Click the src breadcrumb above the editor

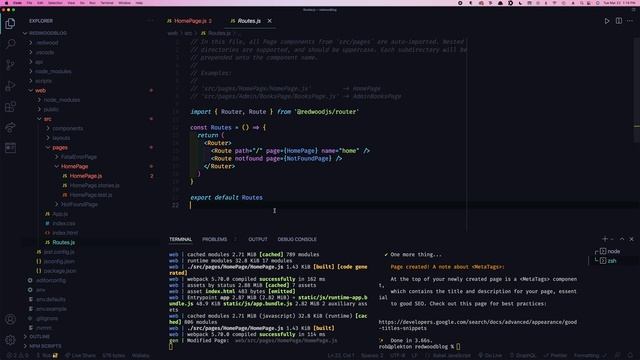click(x=188, y=33)
